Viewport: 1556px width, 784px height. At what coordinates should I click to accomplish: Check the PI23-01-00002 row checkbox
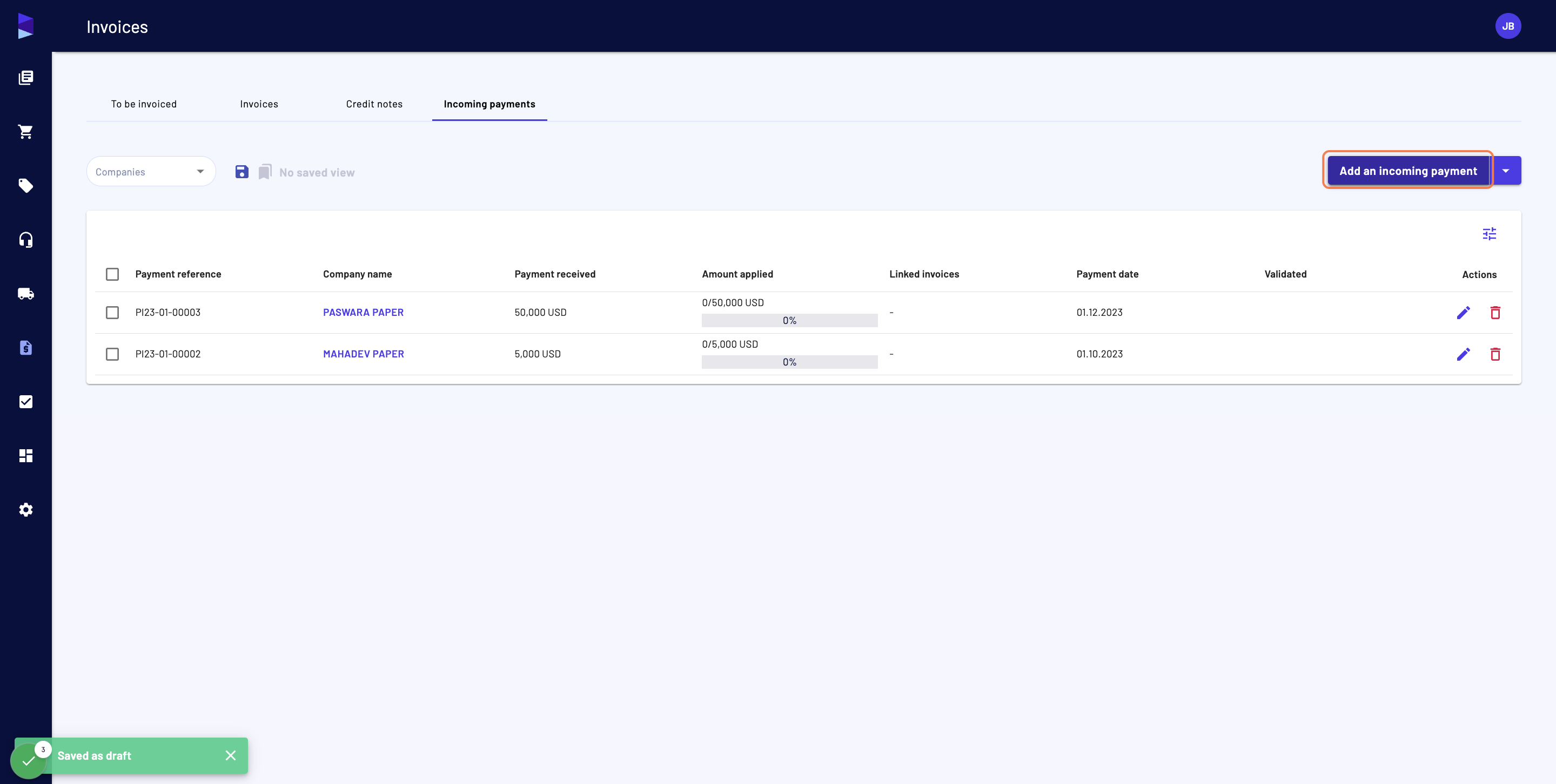112,354
